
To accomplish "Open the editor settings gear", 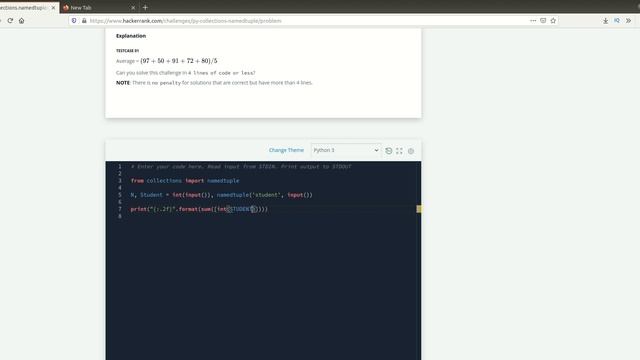I will pos(411,151).
